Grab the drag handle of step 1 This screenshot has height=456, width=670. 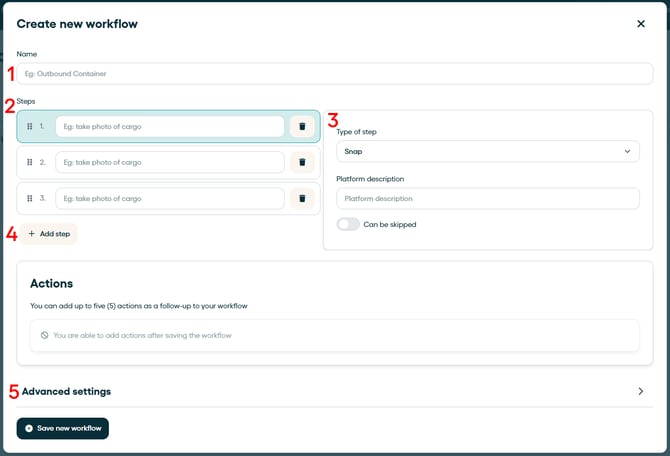[30, 126]
